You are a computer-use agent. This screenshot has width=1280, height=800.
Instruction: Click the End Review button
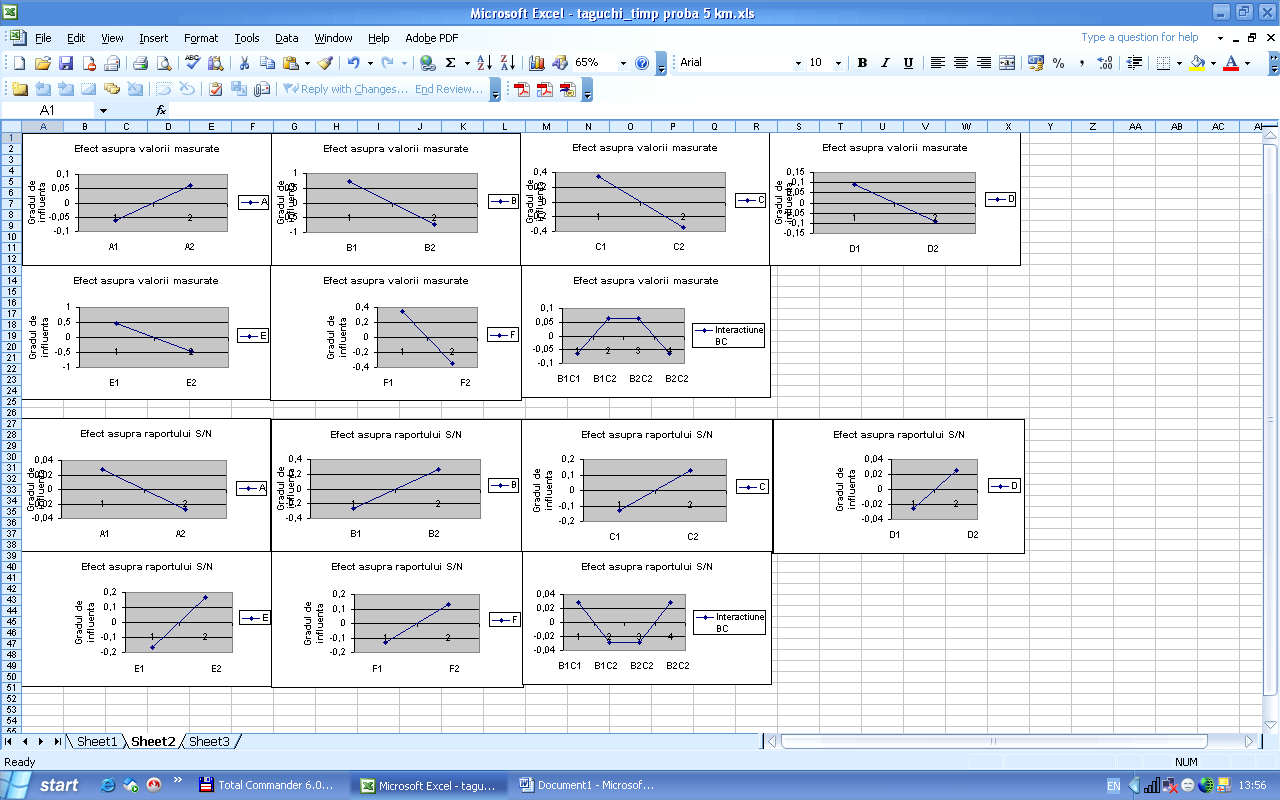[x=449, y=89]
